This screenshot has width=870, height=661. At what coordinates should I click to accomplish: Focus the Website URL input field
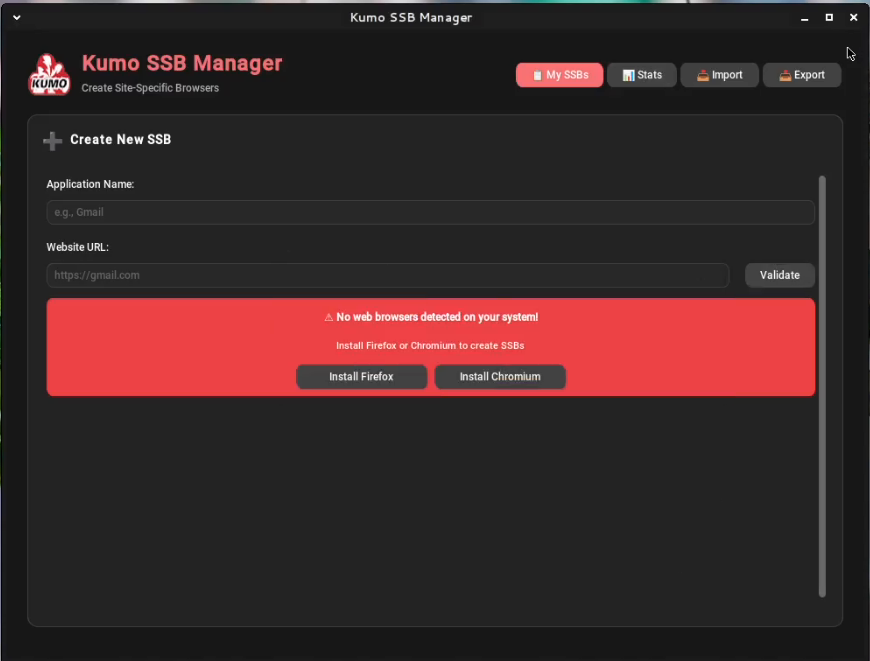pos(387,275)
